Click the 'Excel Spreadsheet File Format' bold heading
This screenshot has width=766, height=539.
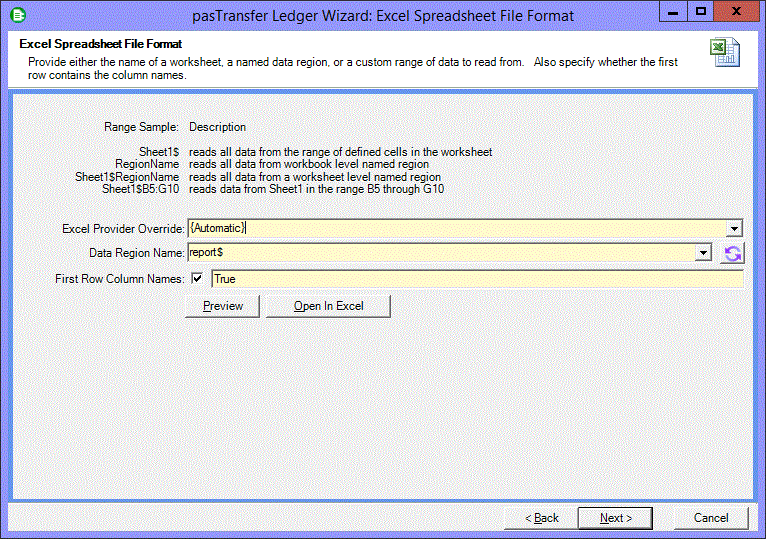point(101,44)
